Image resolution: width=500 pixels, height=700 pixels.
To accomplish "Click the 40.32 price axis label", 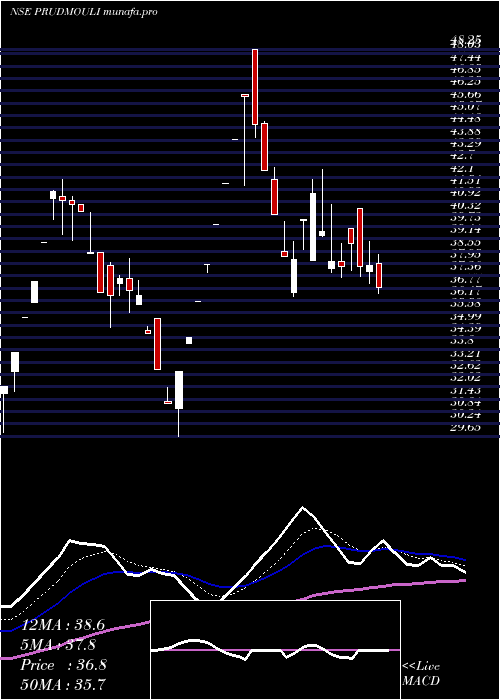I will coord(465,205).
